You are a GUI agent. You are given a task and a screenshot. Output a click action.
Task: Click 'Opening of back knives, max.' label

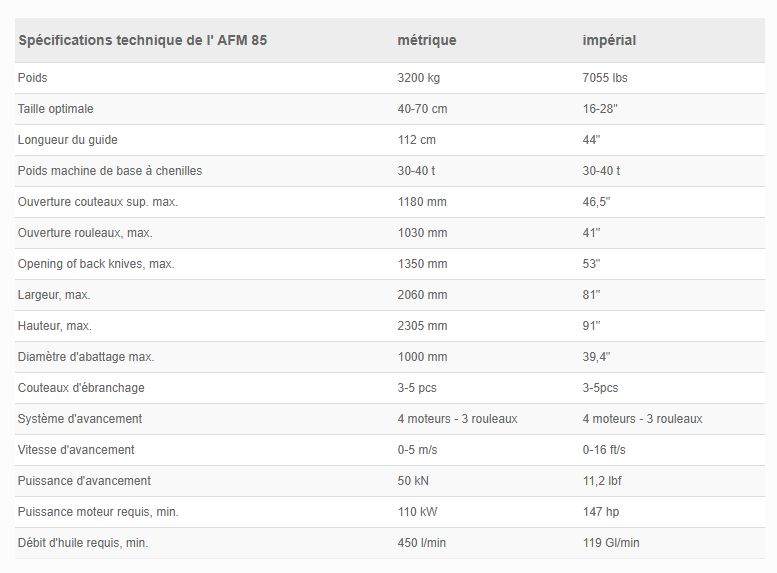pyautogui.click(x=96, y=264)
